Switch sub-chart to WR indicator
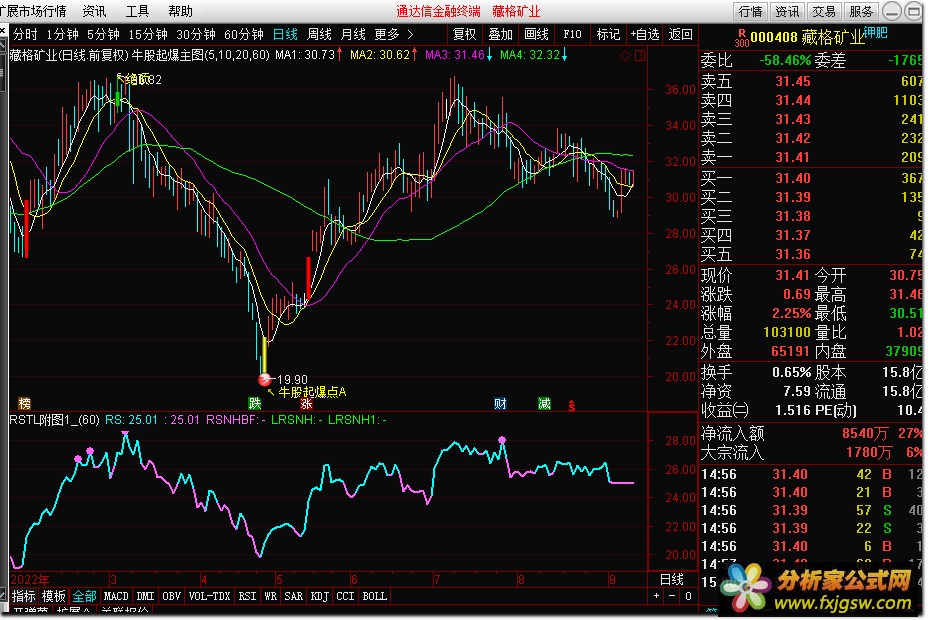The height and width of the screenshot is (620, 928). (270, 596)
